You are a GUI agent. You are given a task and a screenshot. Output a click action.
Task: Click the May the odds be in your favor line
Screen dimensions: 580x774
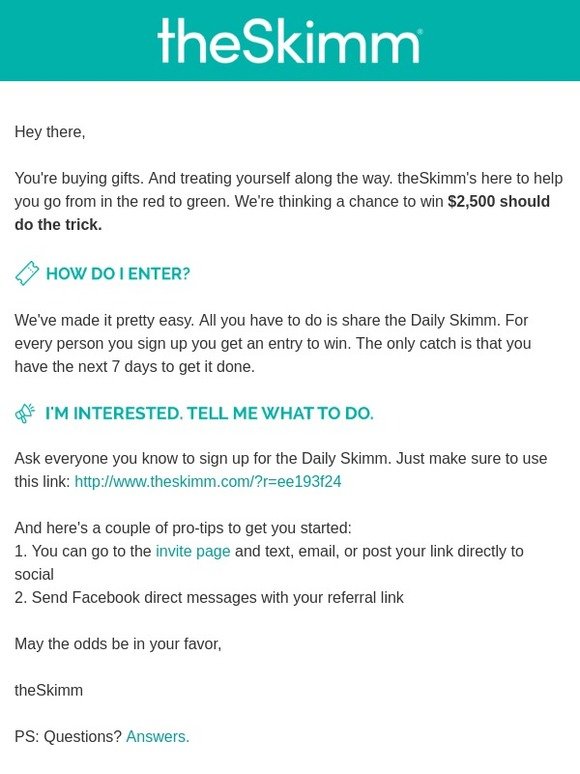click(x=118, y=644)
